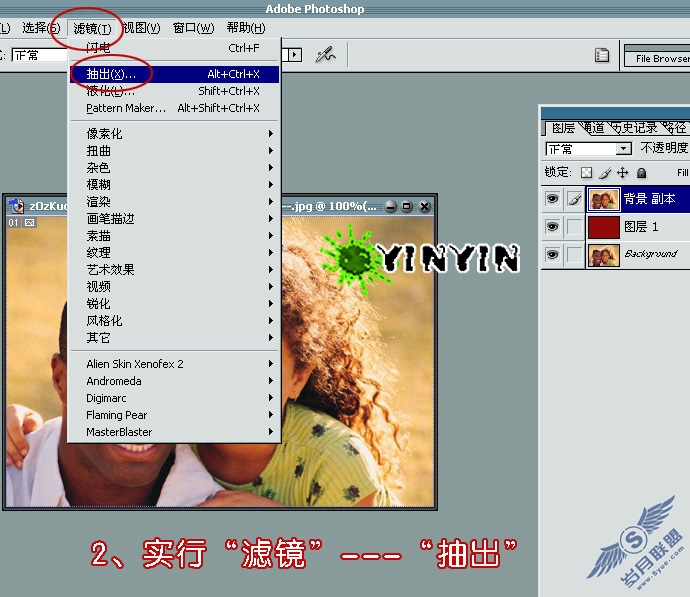Enable lock image pixels brush icon
Viewport: 690px width, 597px height.
[605, 173]
